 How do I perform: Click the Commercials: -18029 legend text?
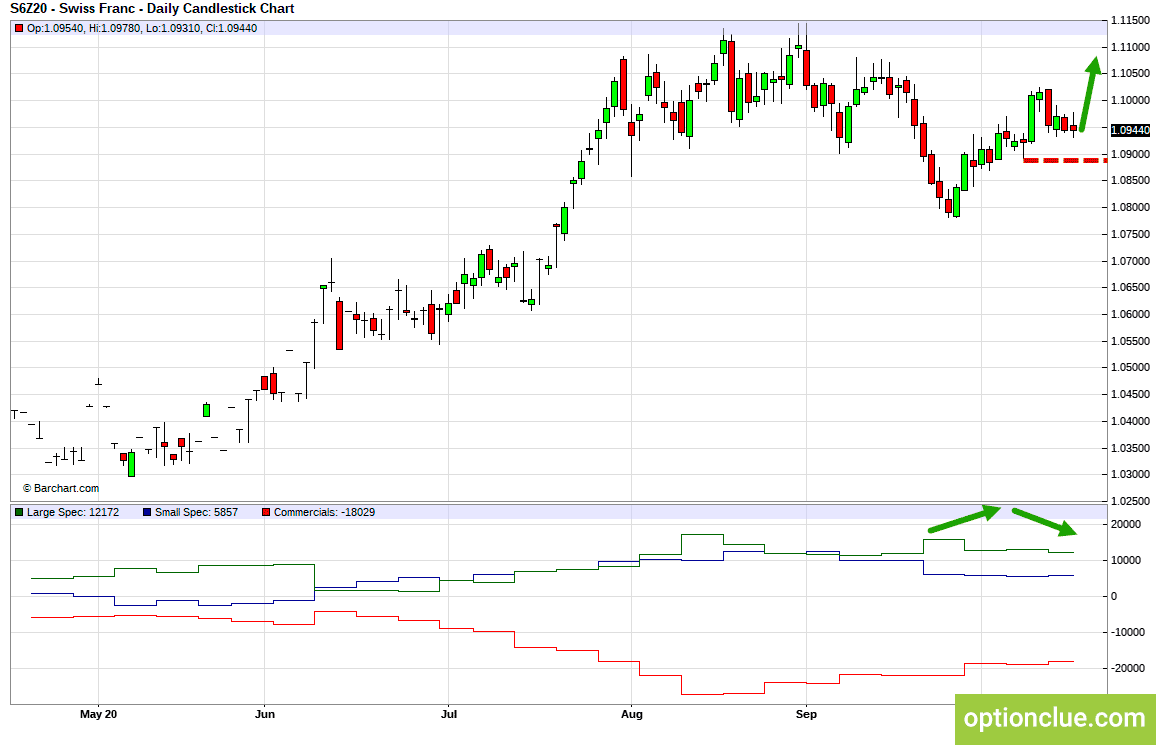click(324, 512)
